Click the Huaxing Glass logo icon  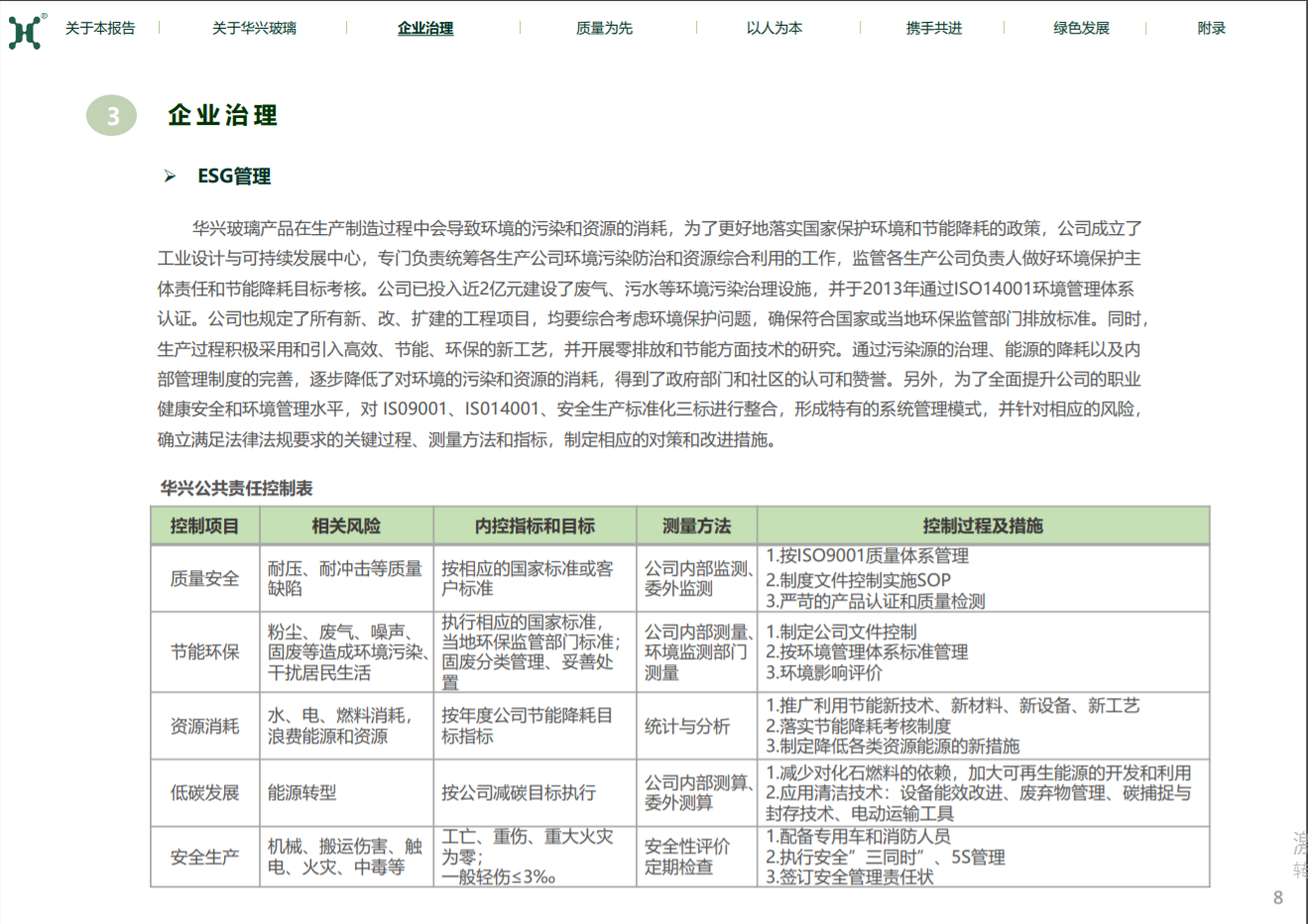tap(27, 32)
